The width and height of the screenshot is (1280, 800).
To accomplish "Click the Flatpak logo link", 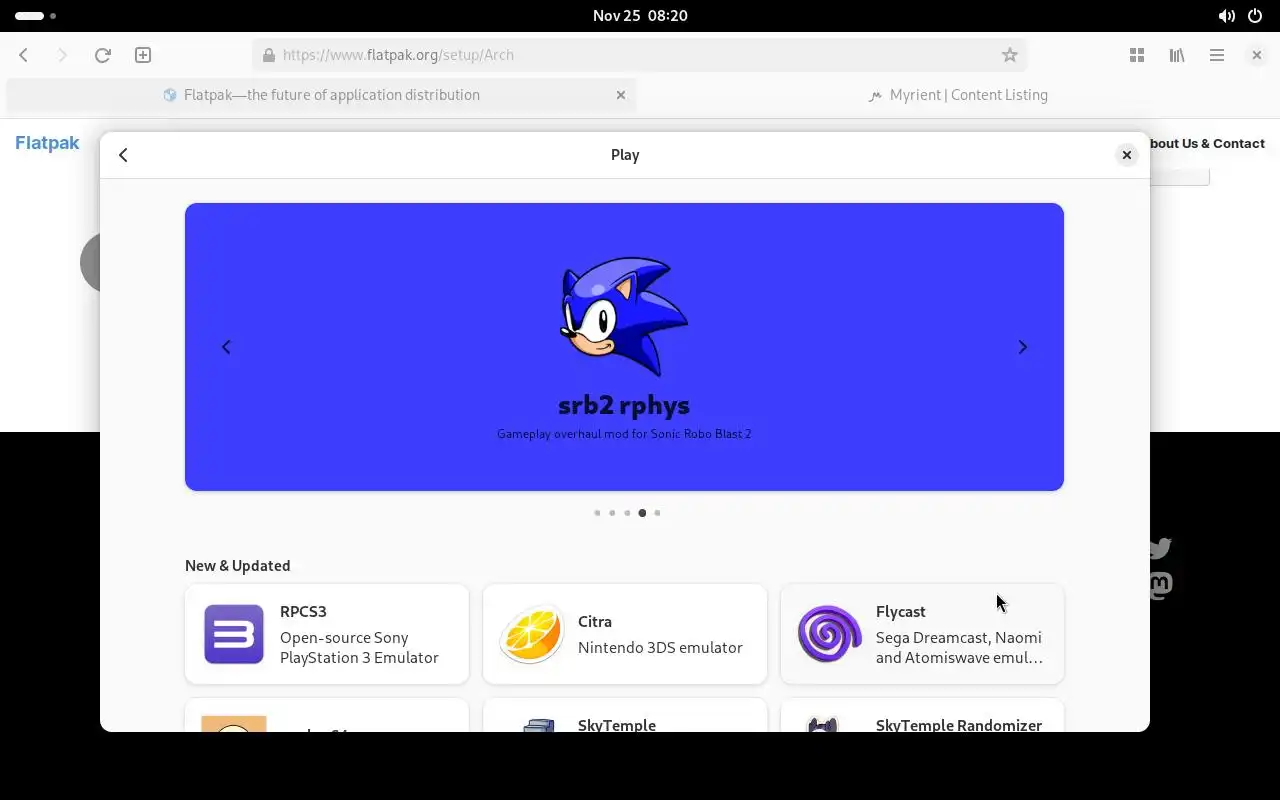I will pyautogui.click(x=47, y=143).
